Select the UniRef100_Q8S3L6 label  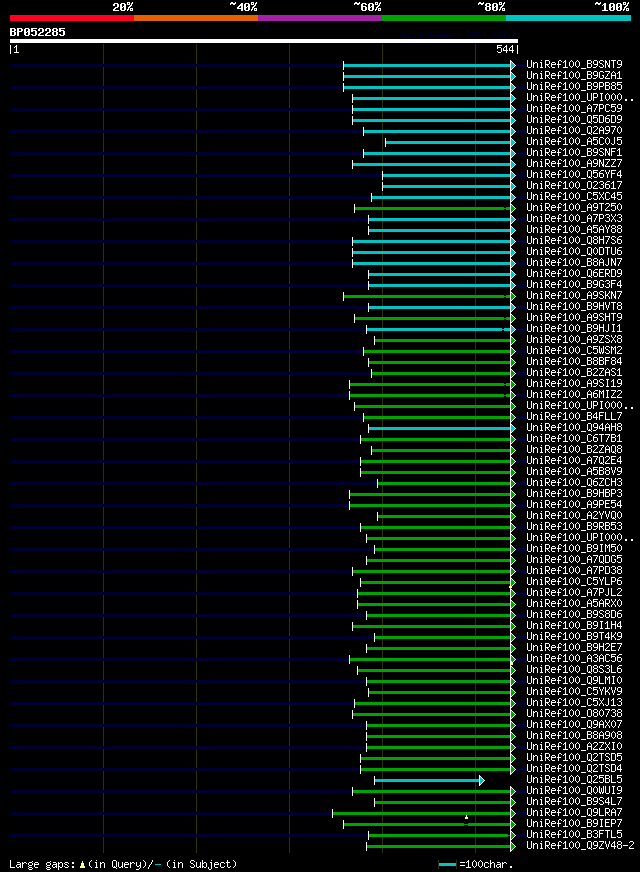(x=574, y=670)
